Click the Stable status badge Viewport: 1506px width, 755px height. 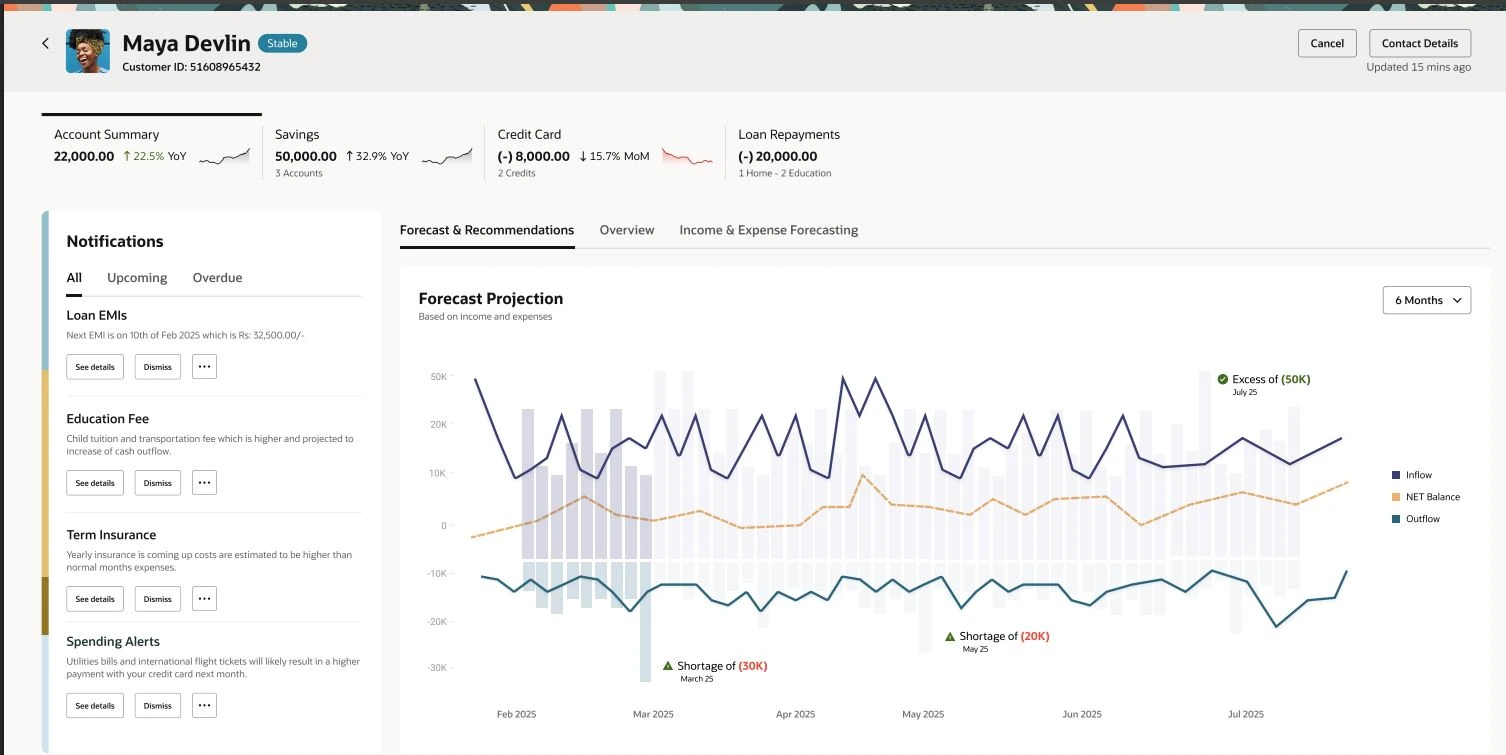point(282,43)
